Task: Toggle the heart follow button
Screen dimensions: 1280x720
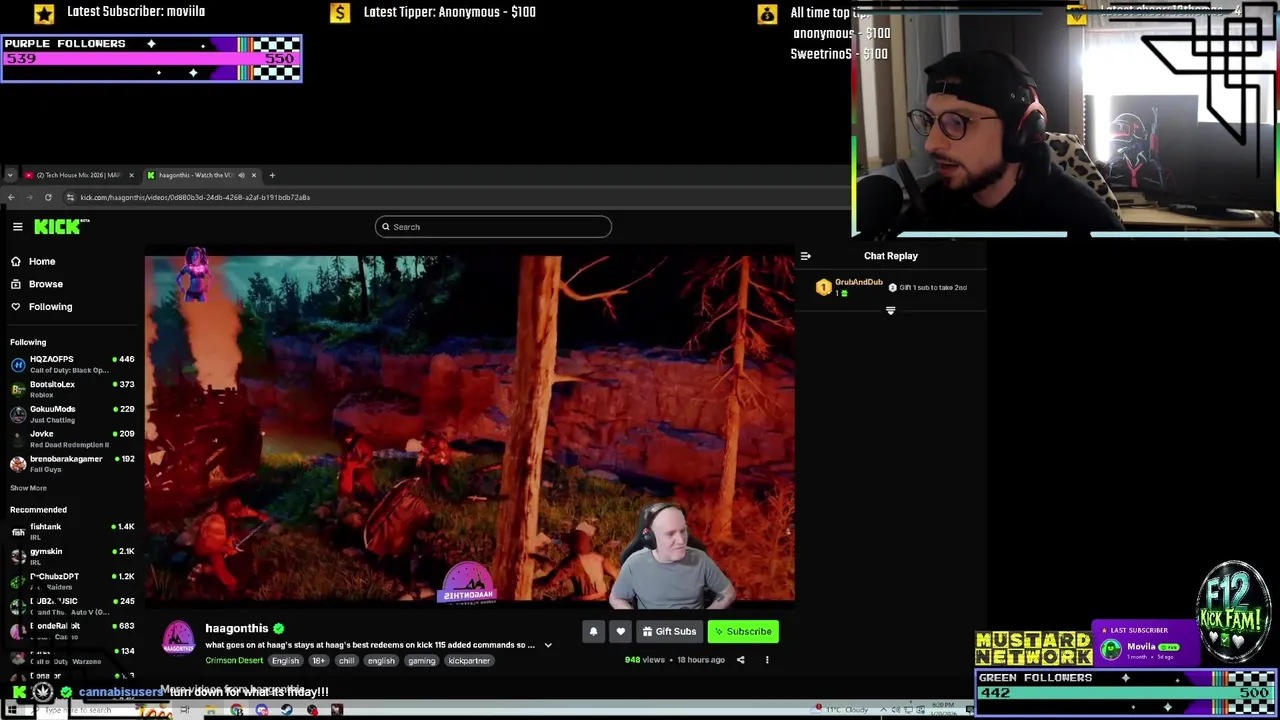Action: (620, 632)
